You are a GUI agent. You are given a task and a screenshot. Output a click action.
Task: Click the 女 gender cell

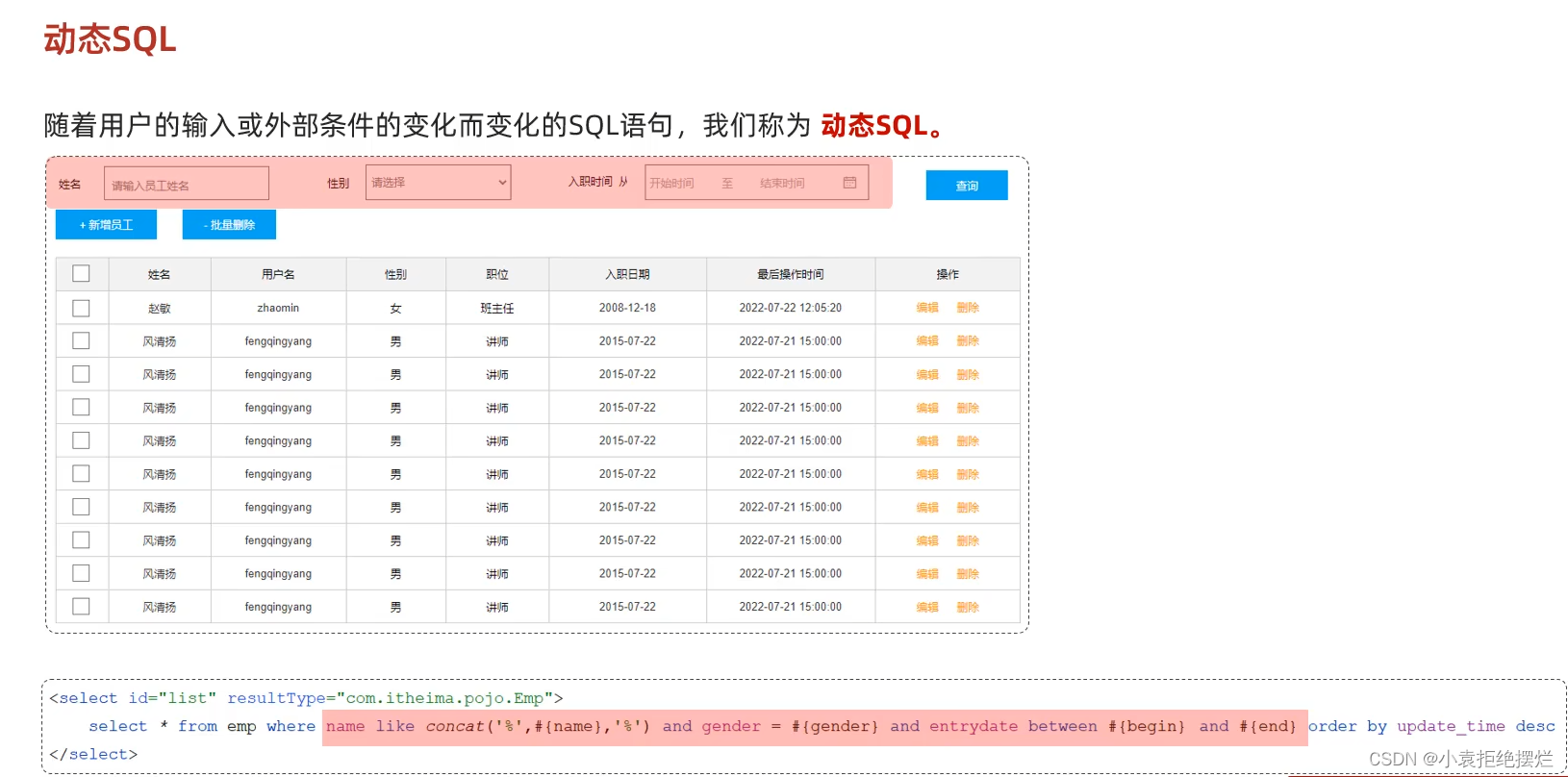click(x=395, y=308)
